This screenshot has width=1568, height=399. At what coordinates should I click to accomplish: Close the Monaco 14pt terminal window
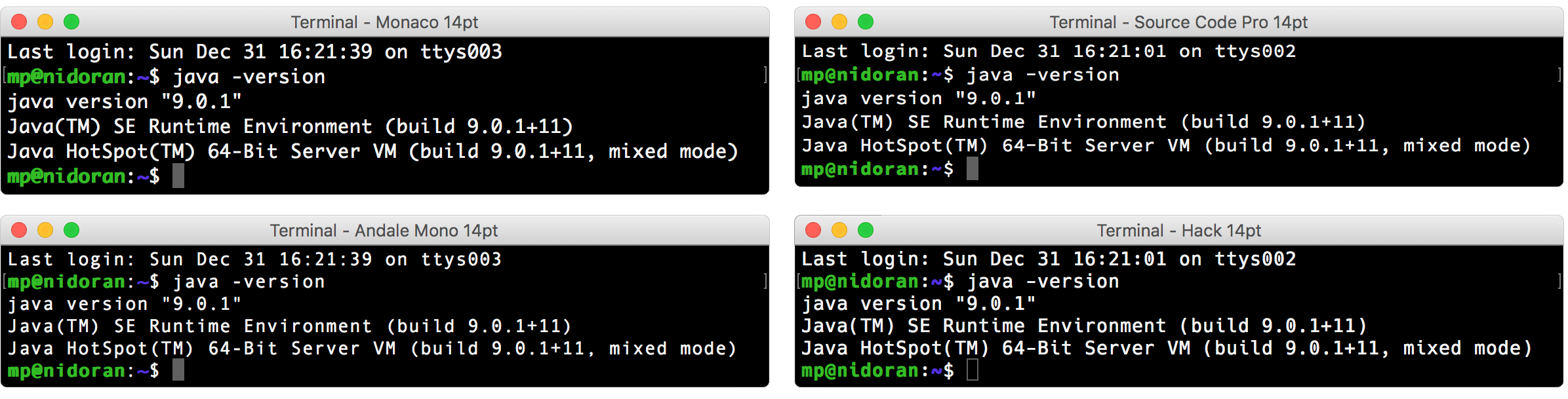point(19,22)
